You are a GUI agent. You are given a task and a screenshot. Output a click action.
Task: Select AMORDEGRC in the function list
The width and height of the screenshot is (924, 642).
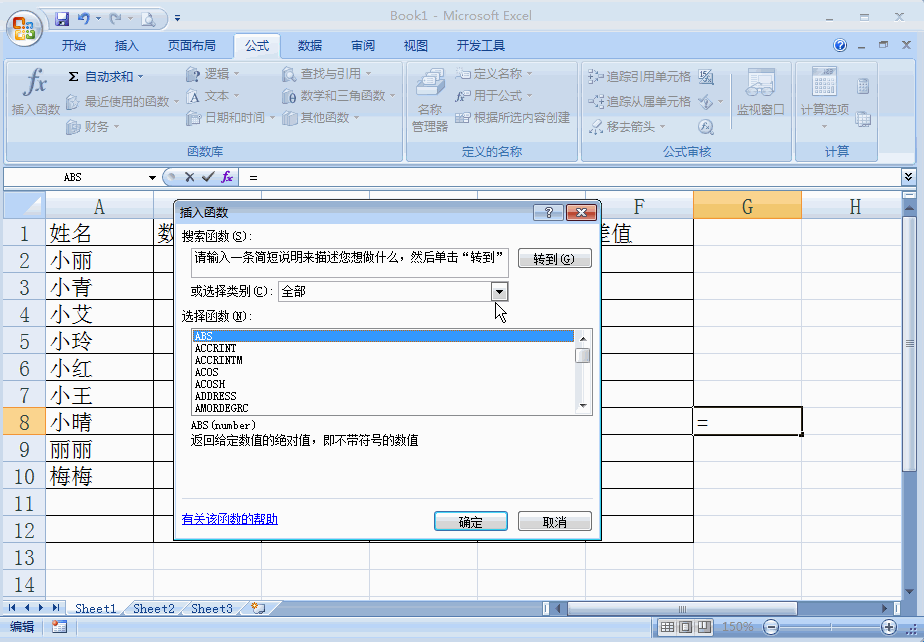tap(384, 408)
